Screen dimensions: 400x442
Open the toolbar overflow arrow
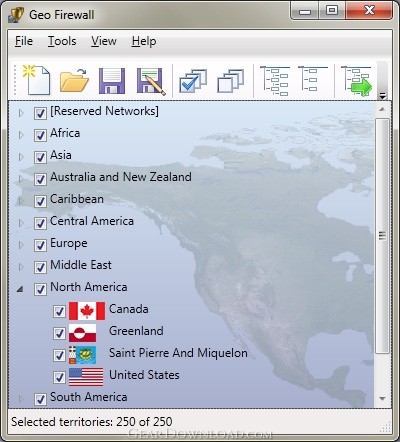[383, 96]
